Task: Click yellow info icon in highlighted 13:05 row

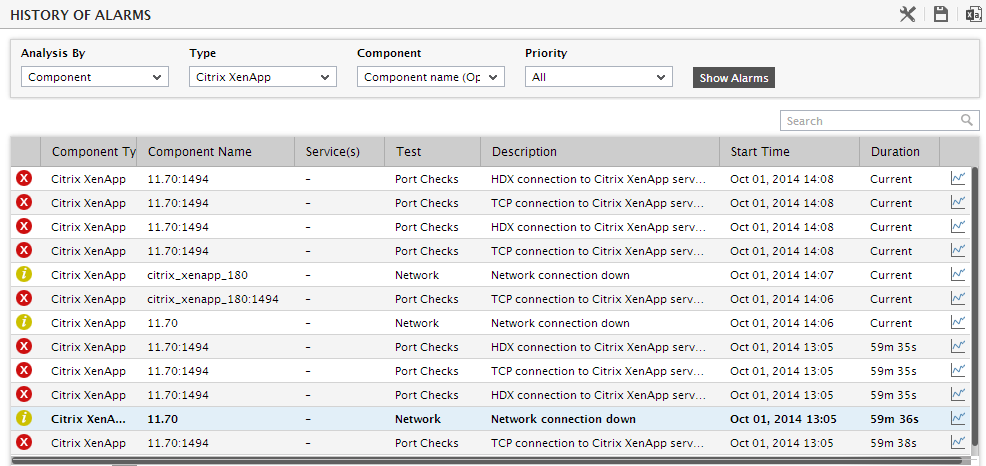Action: (24, 418)
